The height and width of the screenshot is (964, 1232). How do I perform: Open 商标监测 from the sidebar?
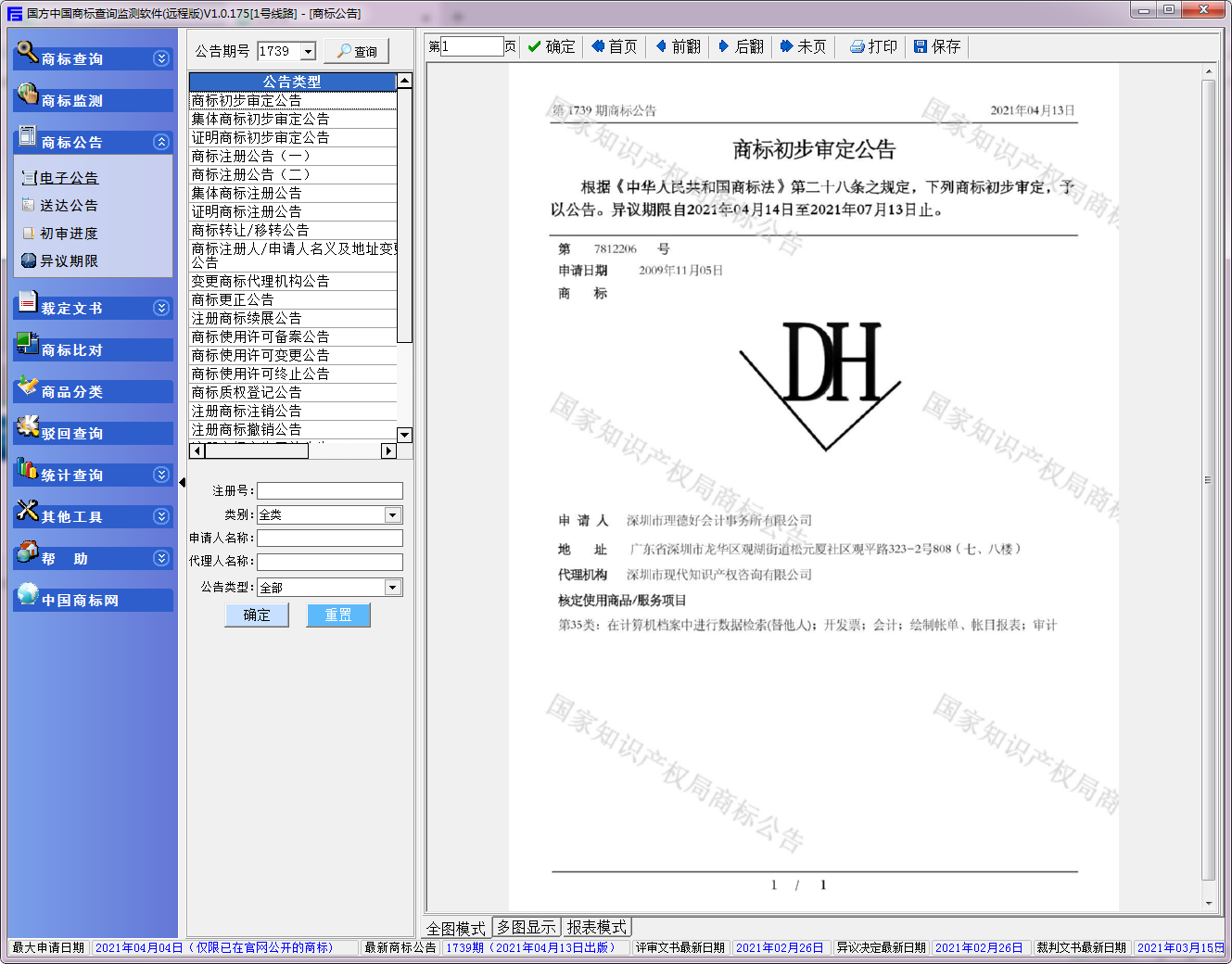pyautogui.click(x=71, y=100)
